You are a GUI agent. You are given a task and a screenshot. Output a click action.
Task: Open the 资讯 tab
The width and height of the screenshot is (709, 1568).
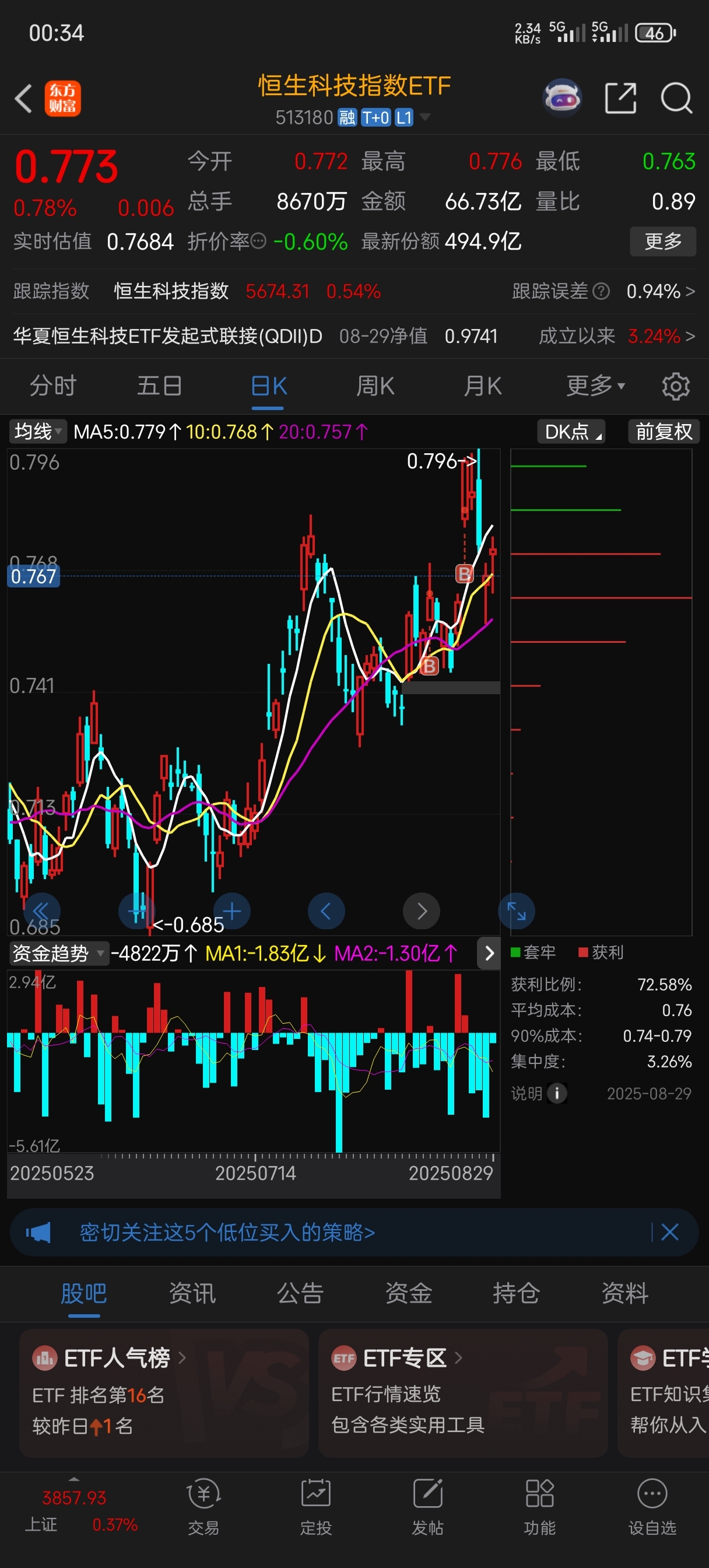click(x=192, y=1293)
